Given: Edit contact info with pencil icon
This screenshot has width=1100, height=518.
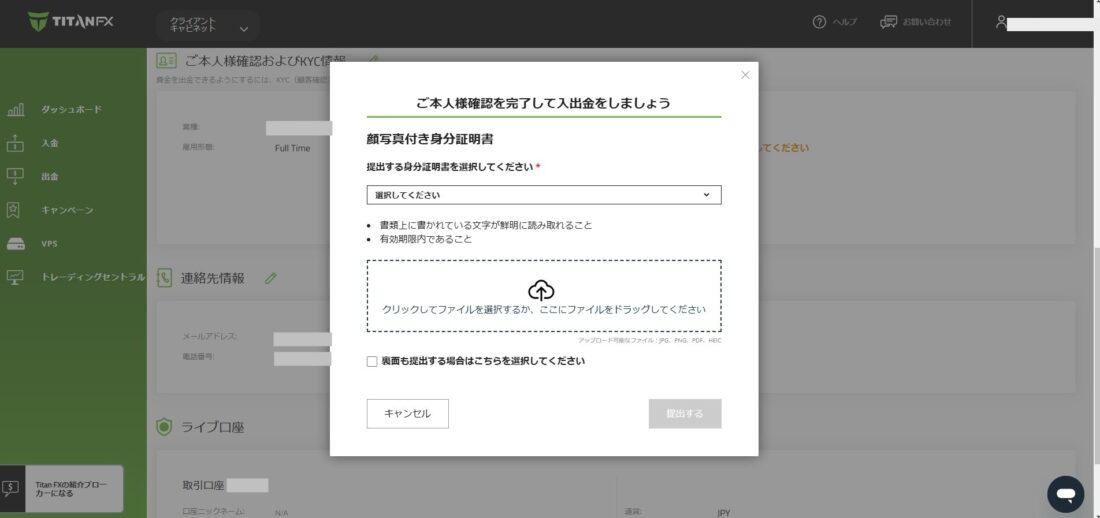Looking at the screenshot, I should [x=271, y=278].
